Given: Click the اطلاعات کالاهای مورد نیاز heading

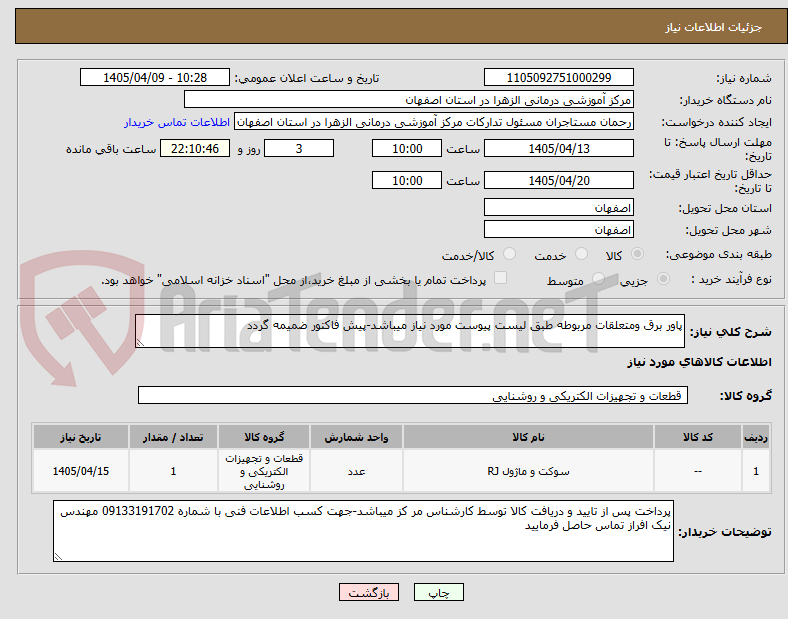Looking at the screenshot, I should tap(699, 362).
